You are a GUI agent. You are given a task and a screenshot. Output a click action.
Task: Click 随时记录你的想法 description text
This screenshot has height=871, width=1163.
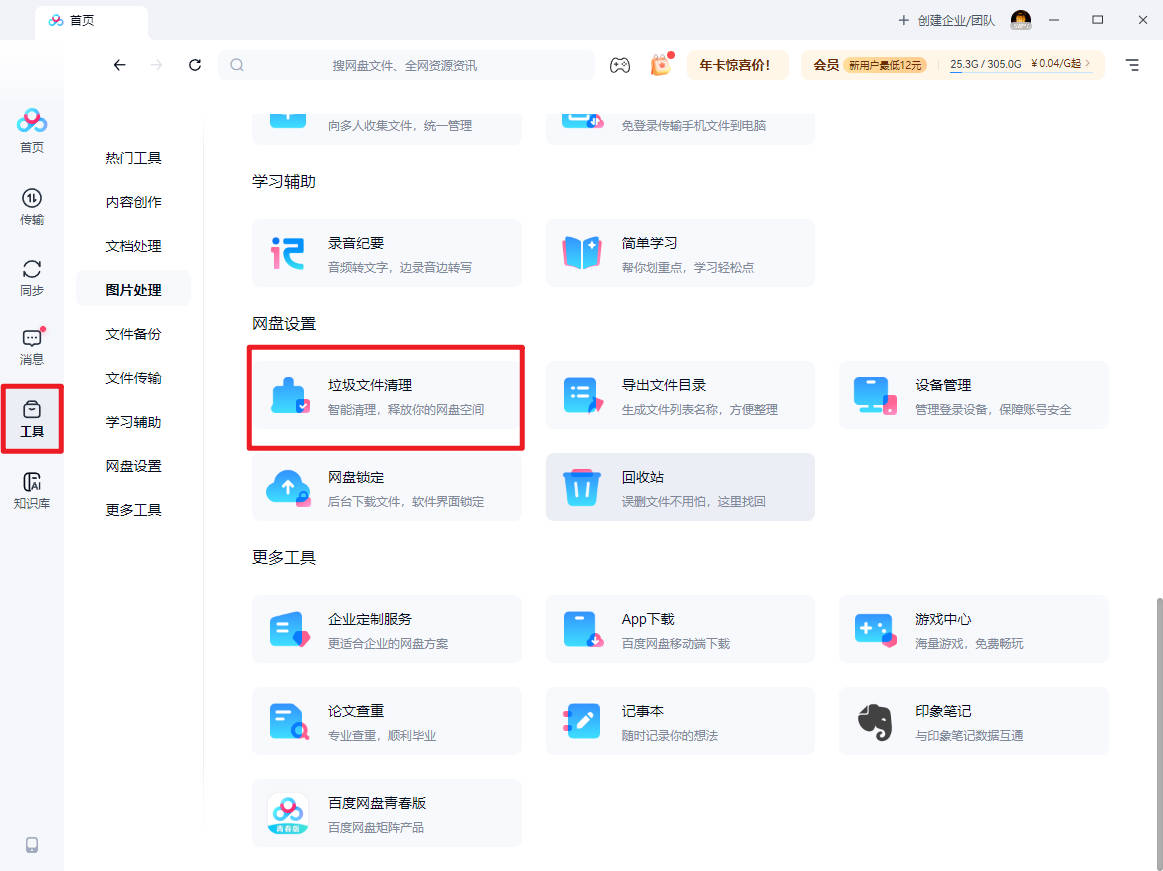670,735
